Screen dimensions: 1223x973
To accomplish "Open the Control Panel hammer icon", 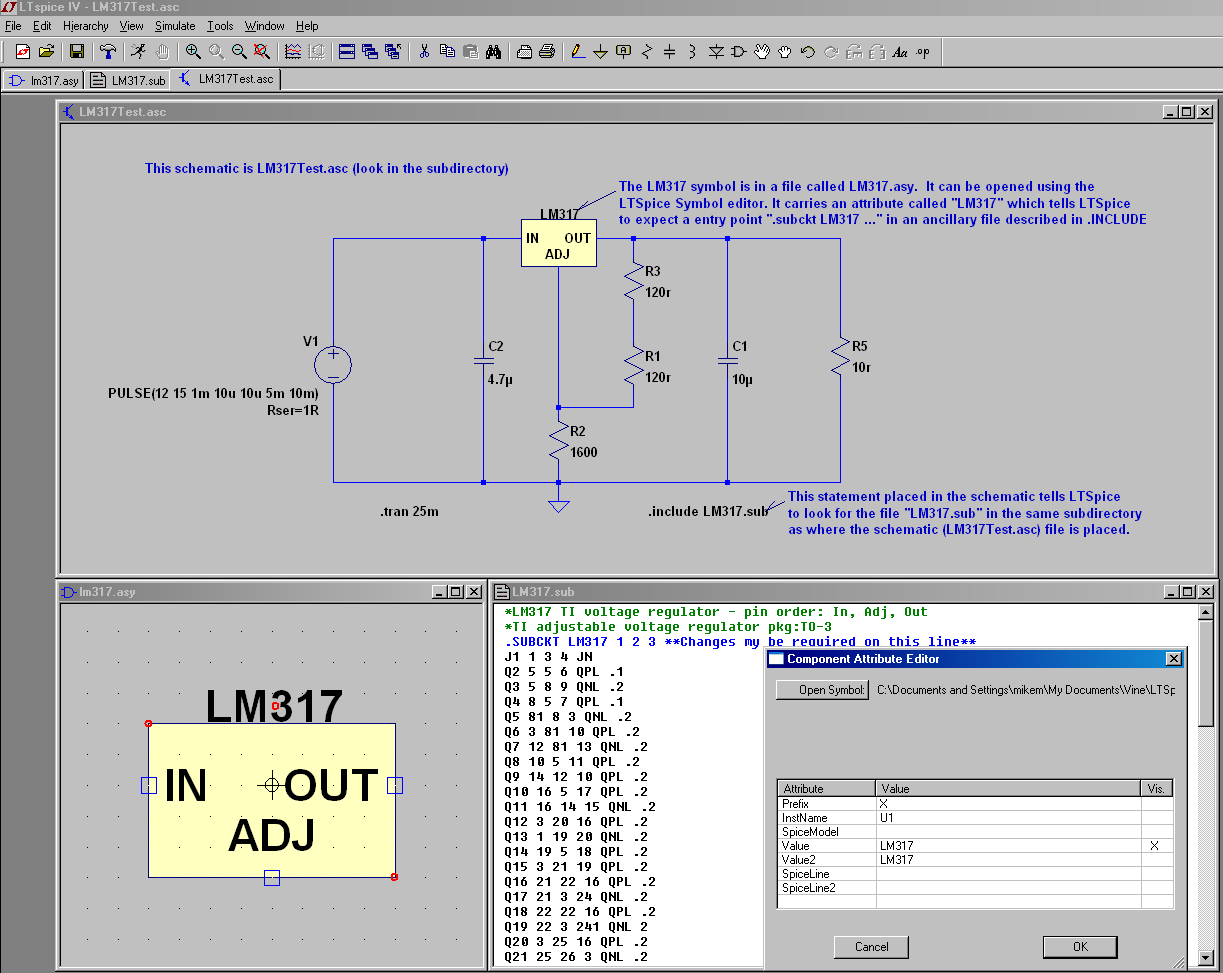I will tap(106, 52).
